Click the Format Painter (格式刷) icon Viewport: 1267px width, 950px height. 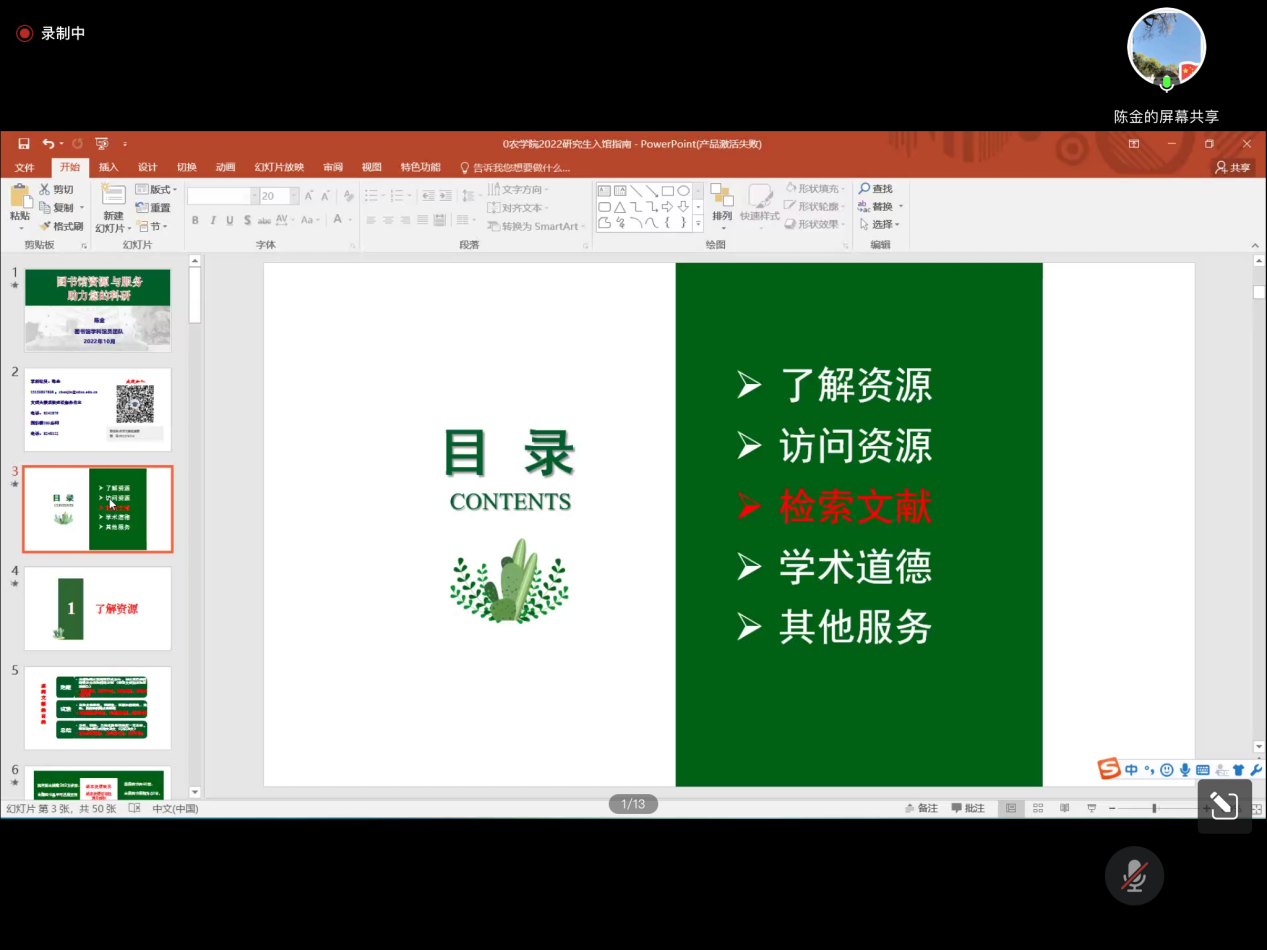point(45,227)
